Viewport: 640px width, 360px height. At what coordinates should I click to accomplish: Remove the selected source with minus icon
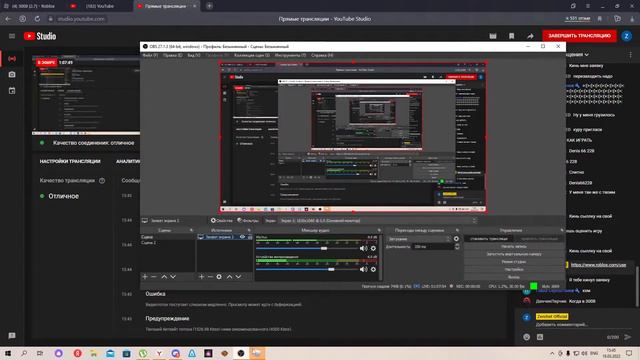[x=210, y=277]
